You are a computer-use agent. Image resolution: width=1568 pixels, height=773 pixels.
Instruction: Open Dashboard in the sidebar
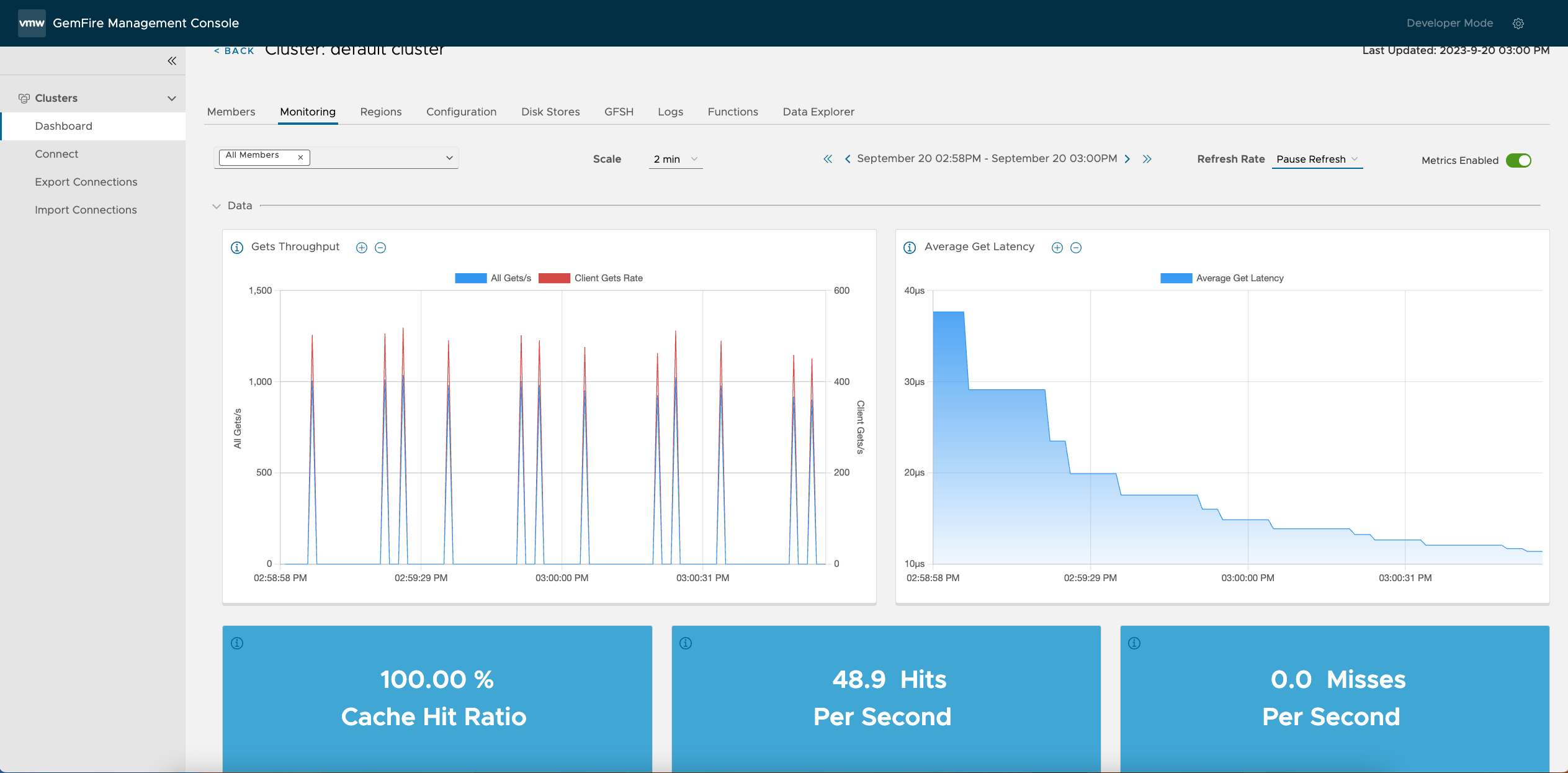(x=94, y=126)
